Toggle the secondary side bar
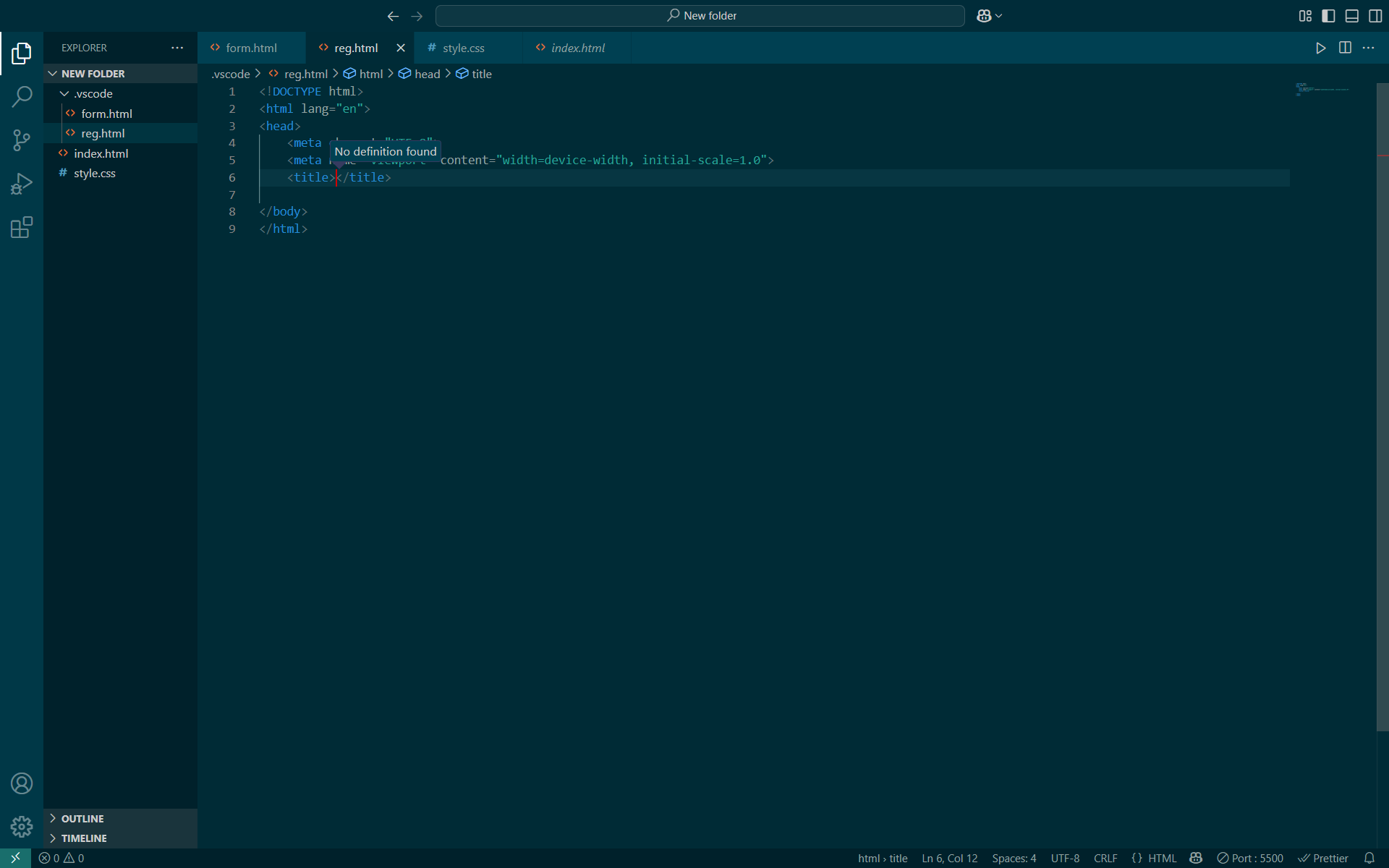This screenshot has width=1389, height=868. click(x=1375, y=16)
